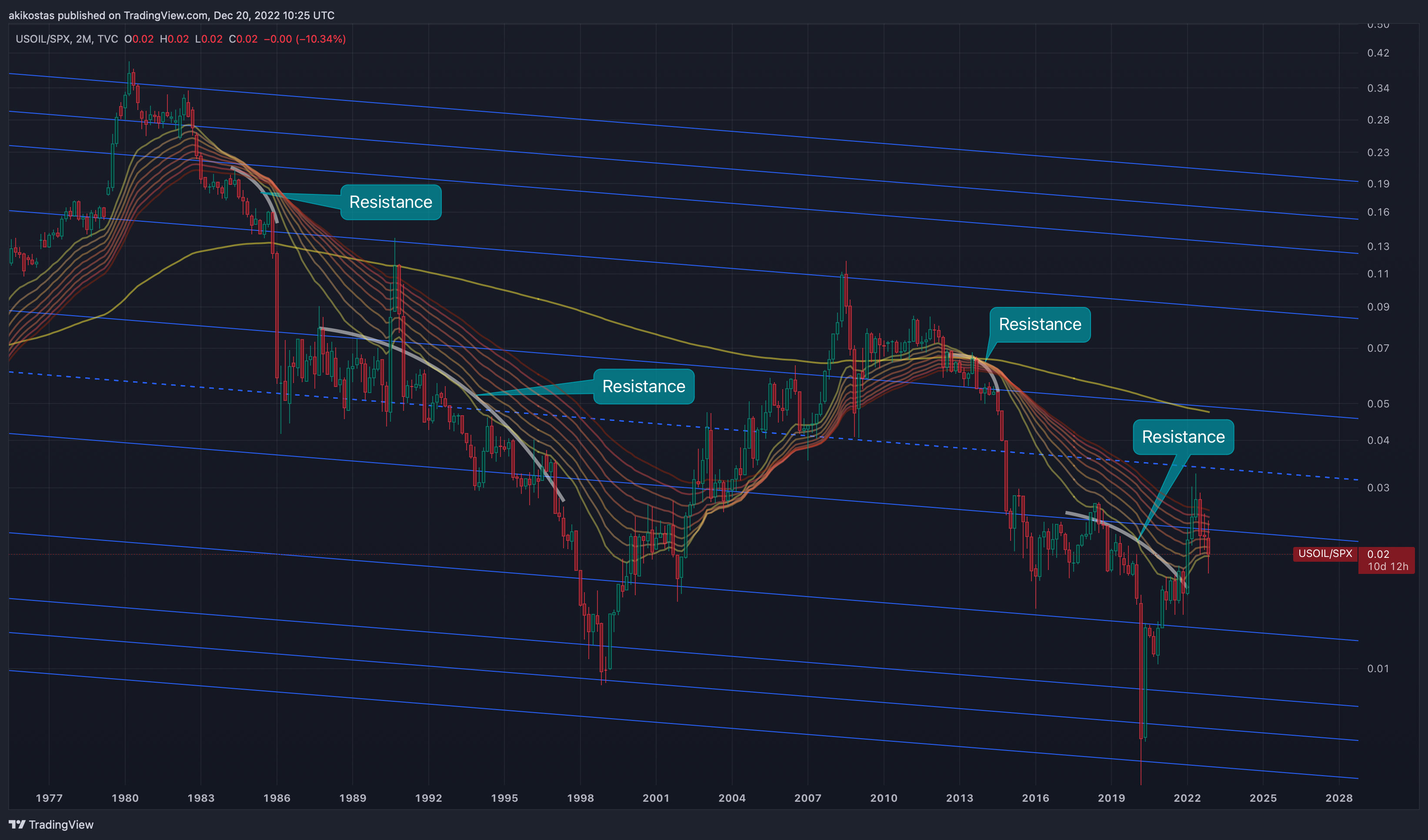Click the Resistance callout near 2014
This screenshot has height=840, width=1428.
[x=1040, y=324]
